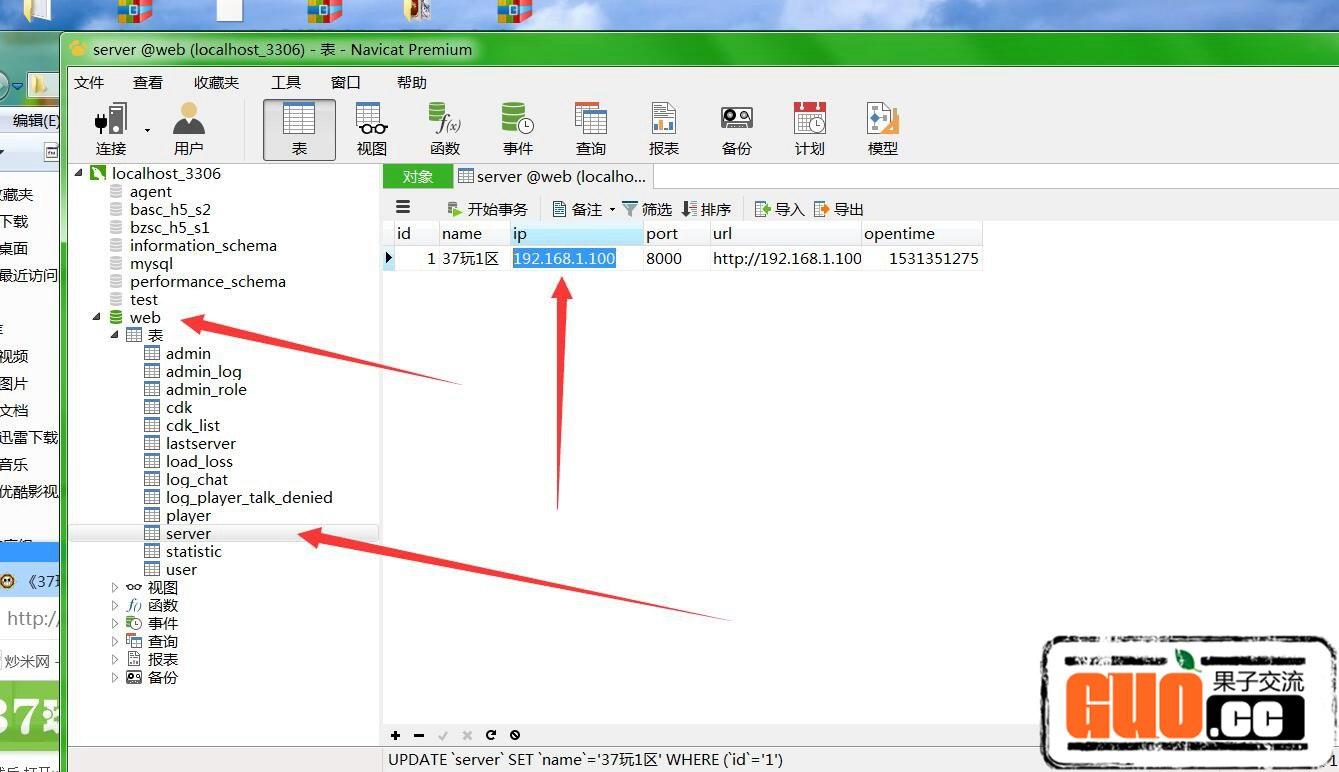The height and width of the screenshot is (772, 1339).
Task: Click the port cell with 8000
Action: 664,259
